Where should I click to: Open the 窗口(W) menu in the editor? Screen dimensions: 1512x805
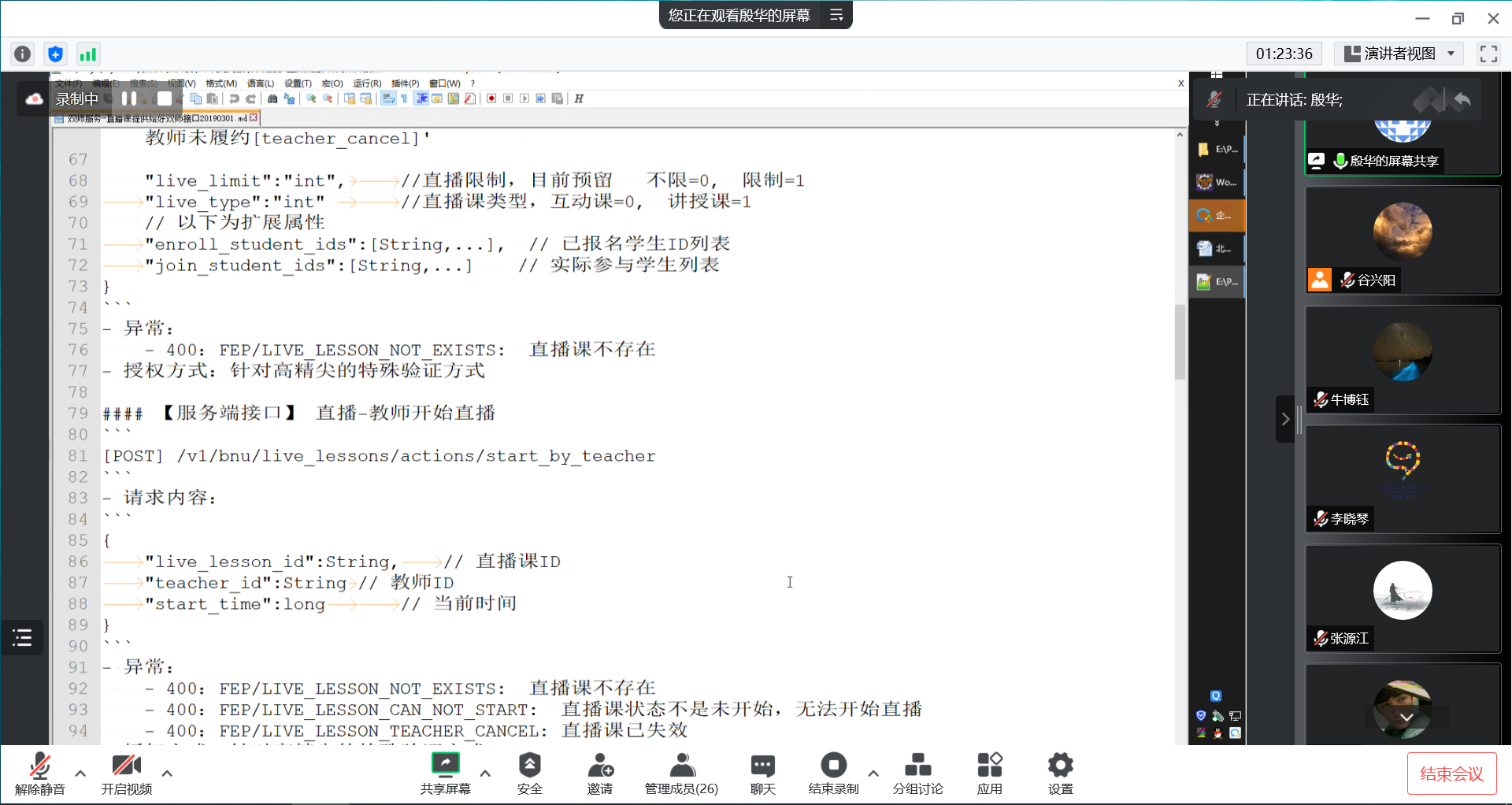[x=445, y=83]
